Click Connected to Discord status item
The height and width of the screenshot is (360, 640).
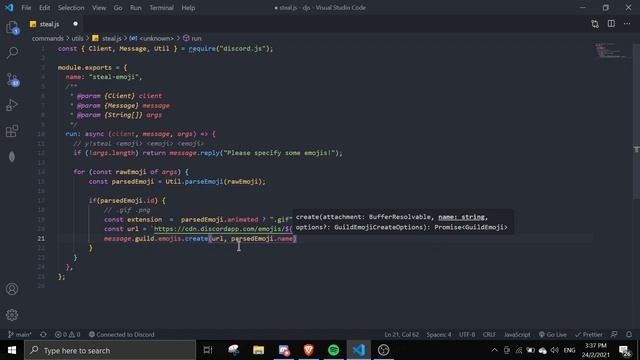click(x=122, y=334)
